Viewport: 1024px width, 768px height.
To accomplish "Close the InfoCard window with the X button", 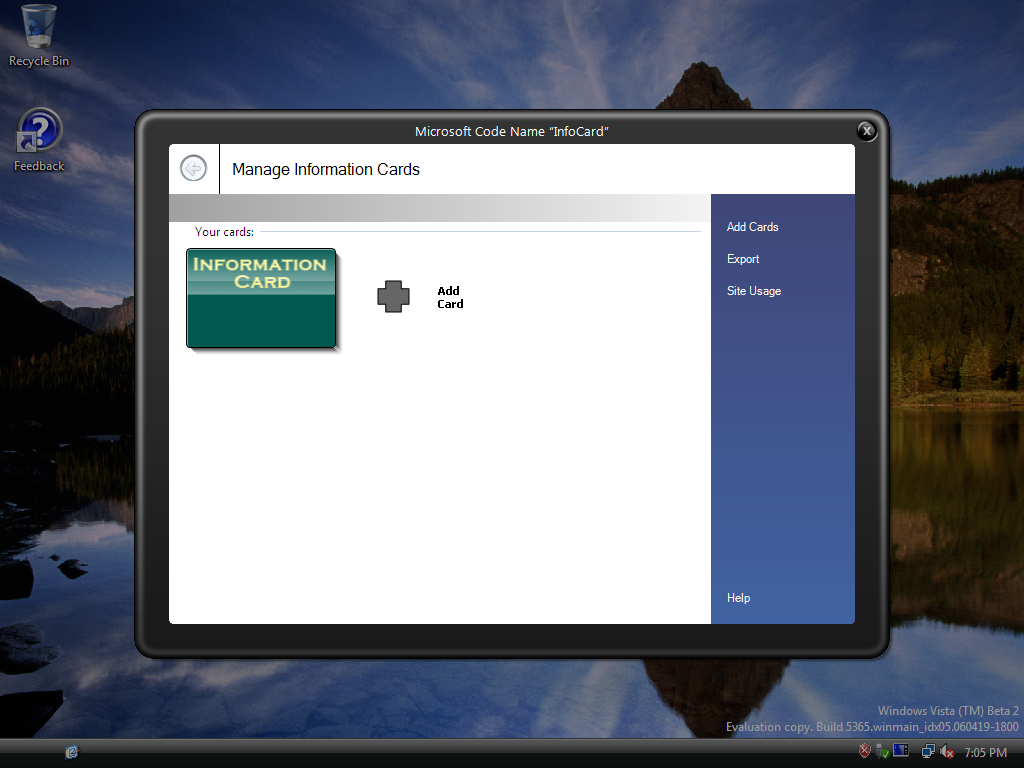I will pos(867,131).
